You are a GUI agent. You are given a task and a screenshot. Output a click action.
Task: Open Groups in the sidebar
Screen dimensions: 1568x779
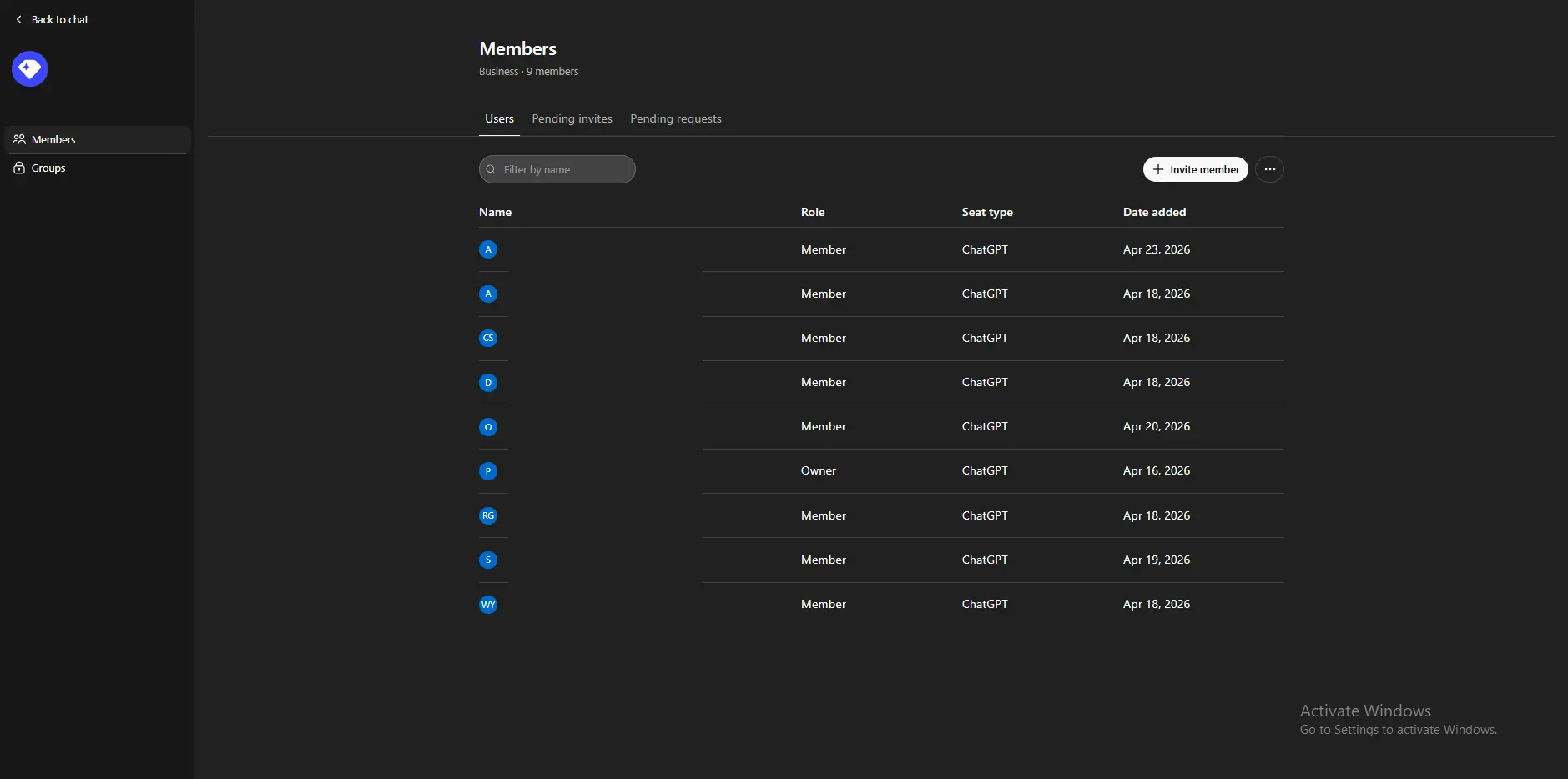pos(98,168)
